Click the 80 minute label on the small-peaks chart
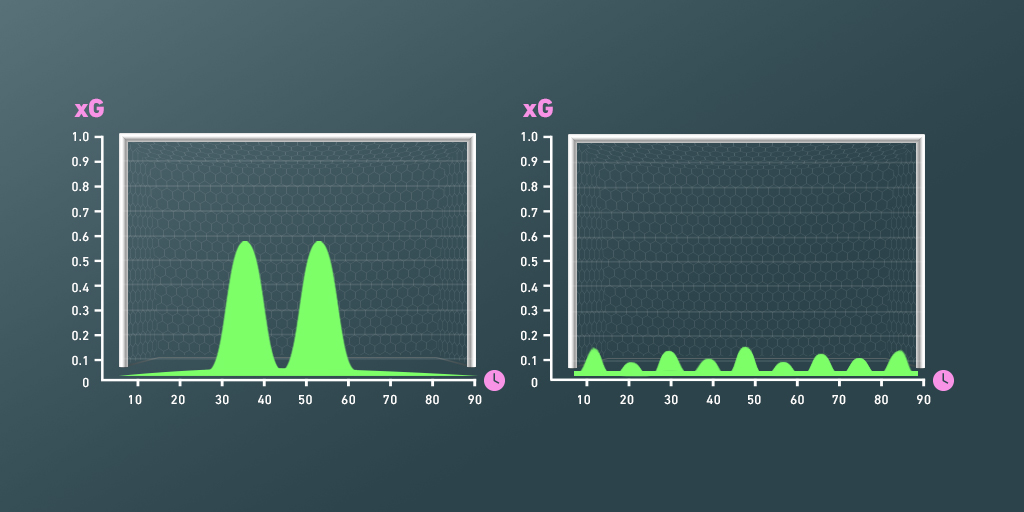Image resolution: width=1024 pixels, height=512 pixels. [880, 400]
